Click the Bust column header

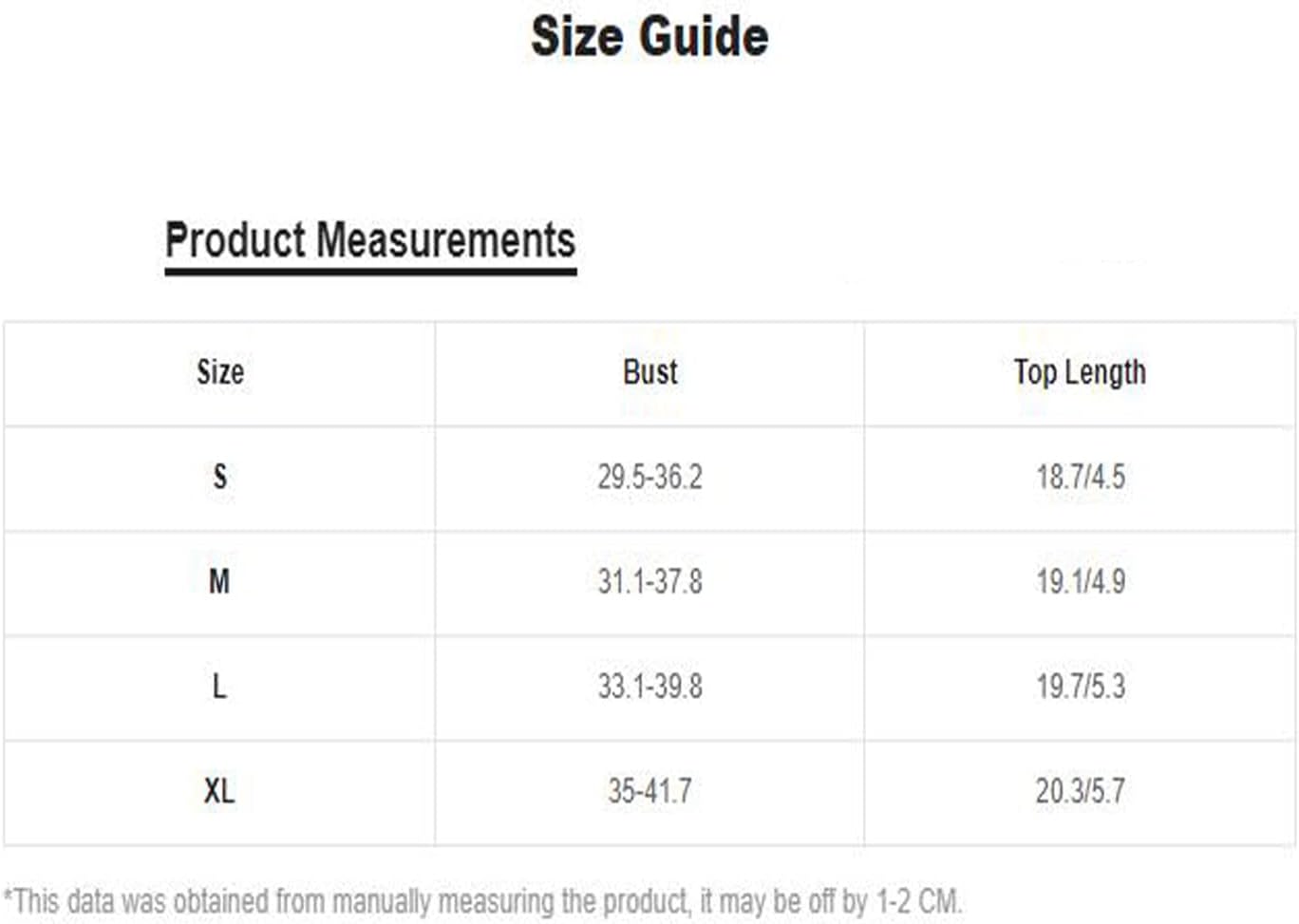650,371
